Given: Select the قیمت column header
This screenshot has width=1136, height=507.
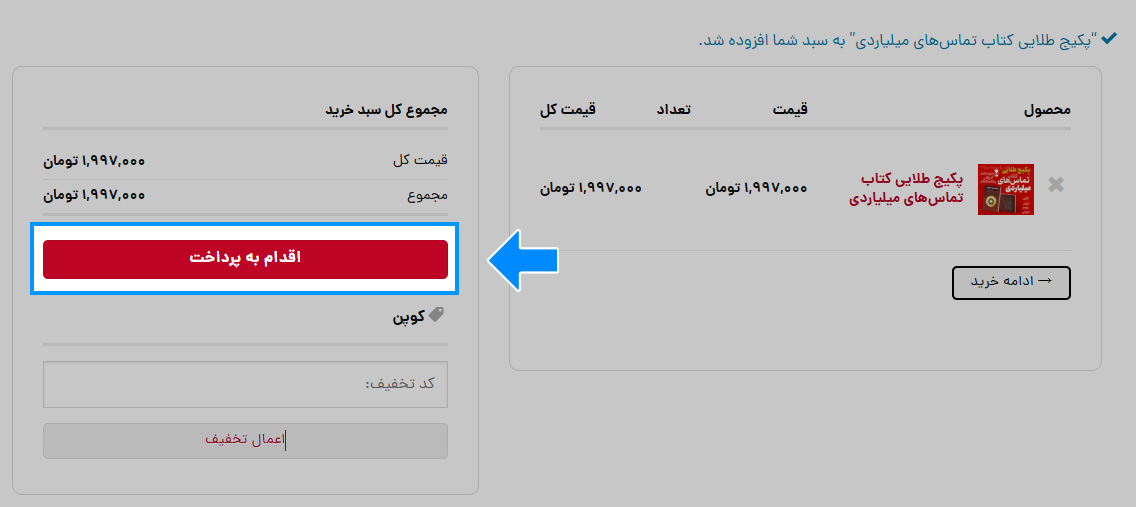Looking at the screenshot, I should click(x=790, y=109).
